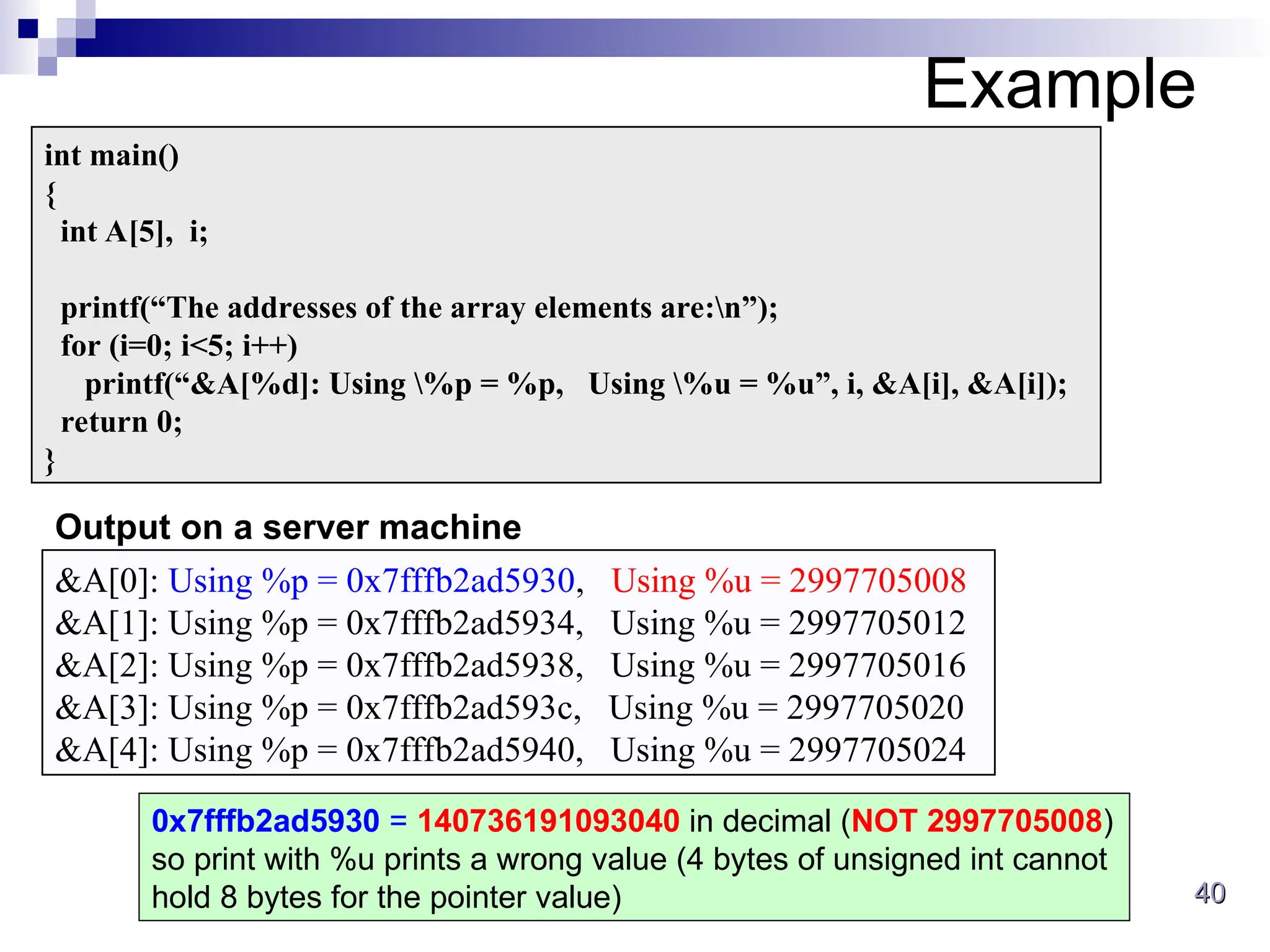Viewport: 1270px width, 952px height.
Task: Click the value "2997705016"
Action: point(877,665)
